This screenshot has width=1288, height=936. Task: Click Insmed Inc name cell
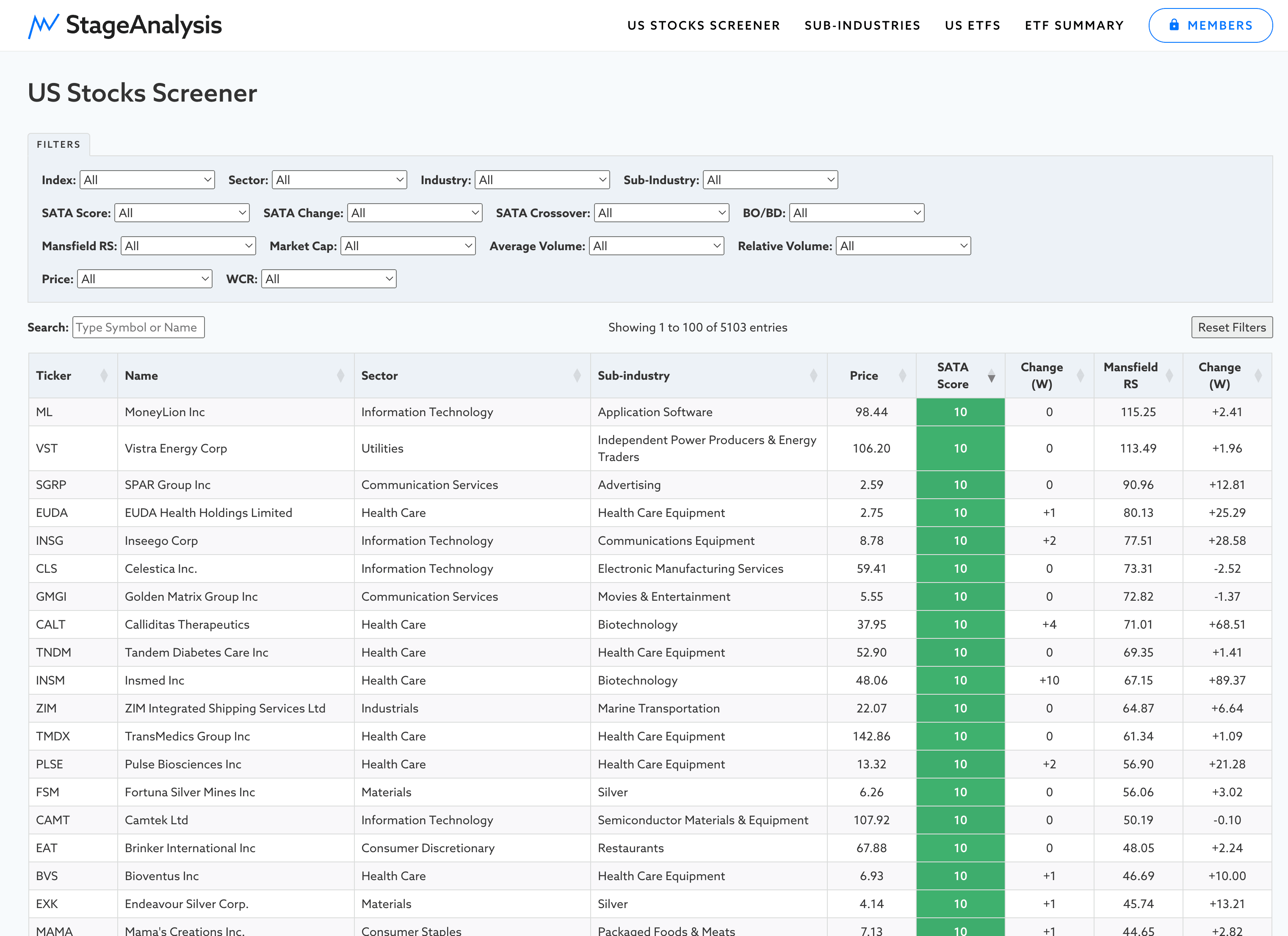pos(236,680)
